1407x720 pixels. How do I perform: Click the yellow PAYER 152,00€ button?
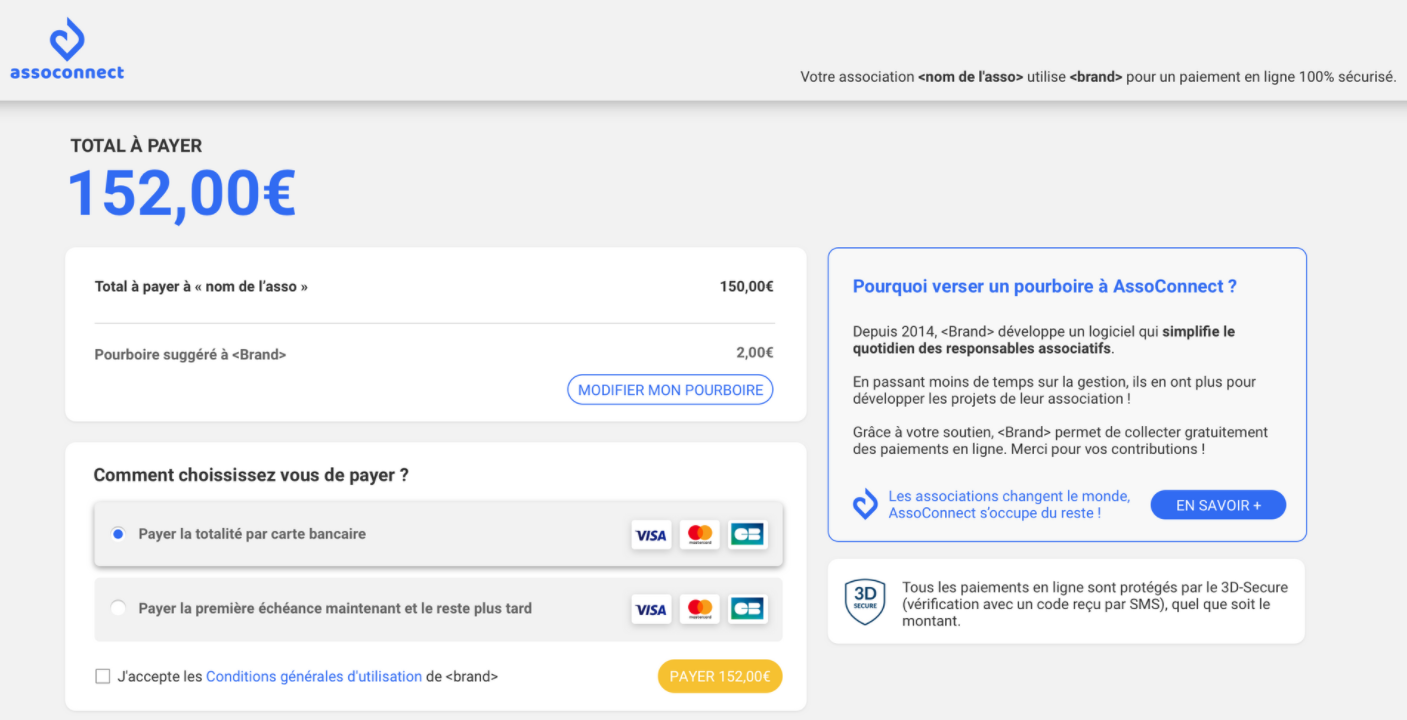tap(720, 677)
